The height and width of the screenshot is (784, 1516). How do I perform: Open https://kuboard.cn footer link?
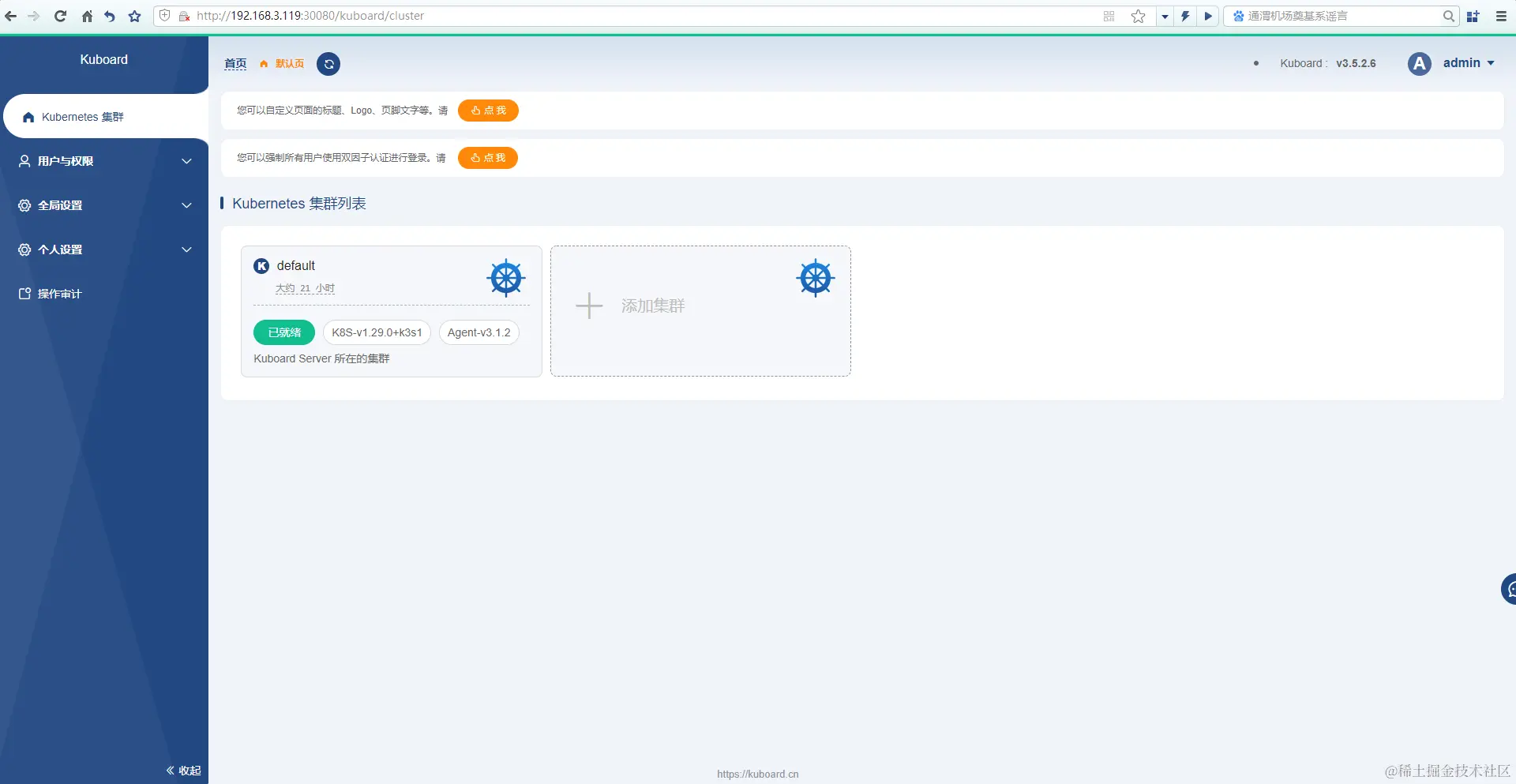[x=758, y=775]
